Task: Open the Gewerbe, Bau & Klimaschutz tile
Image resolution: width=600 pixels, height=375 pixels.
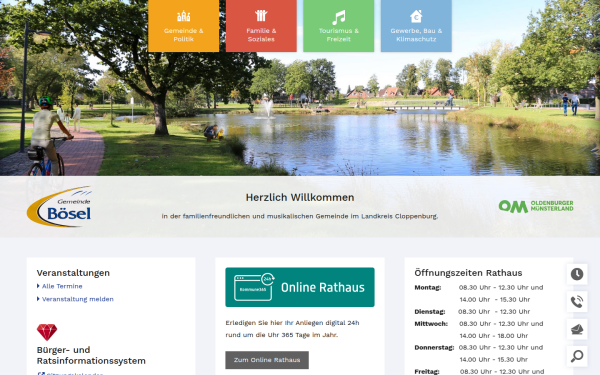Action: click(x=416, y=26)
